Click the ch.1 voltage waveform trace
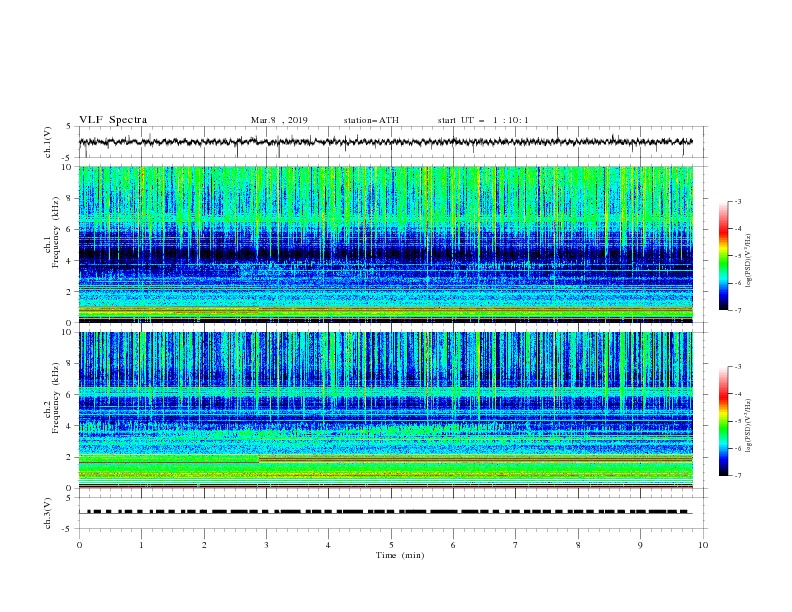 point(385,142)
